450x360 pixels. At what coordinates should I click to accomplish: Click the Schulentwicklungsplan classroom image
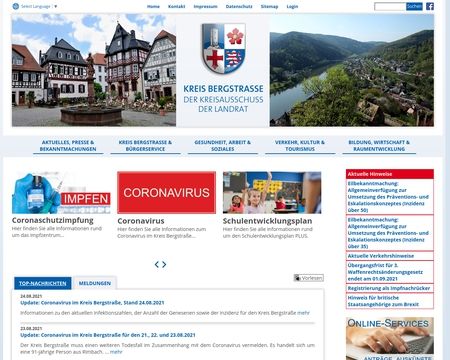click(272, 193)
